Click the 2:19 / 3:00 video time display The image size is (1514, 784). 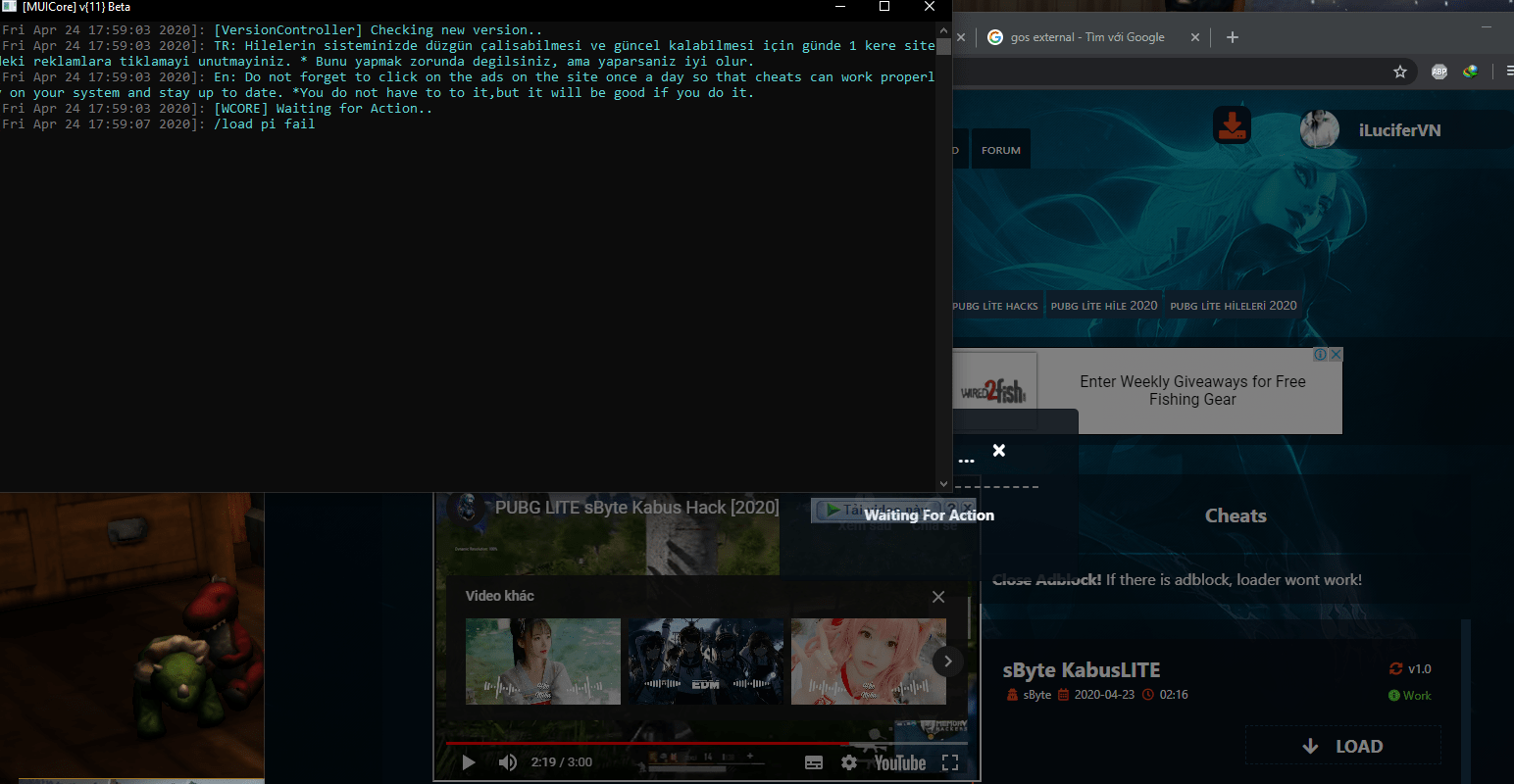tap(562, 762)
